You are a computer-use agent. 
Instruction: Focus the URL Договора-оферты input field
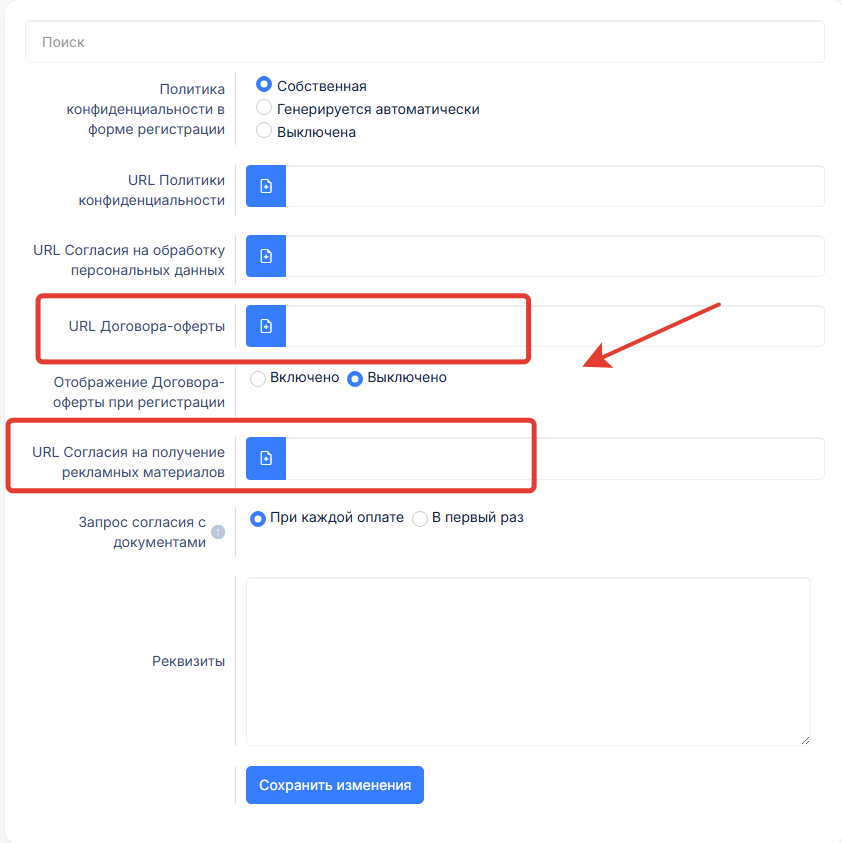tap(554, 326)
